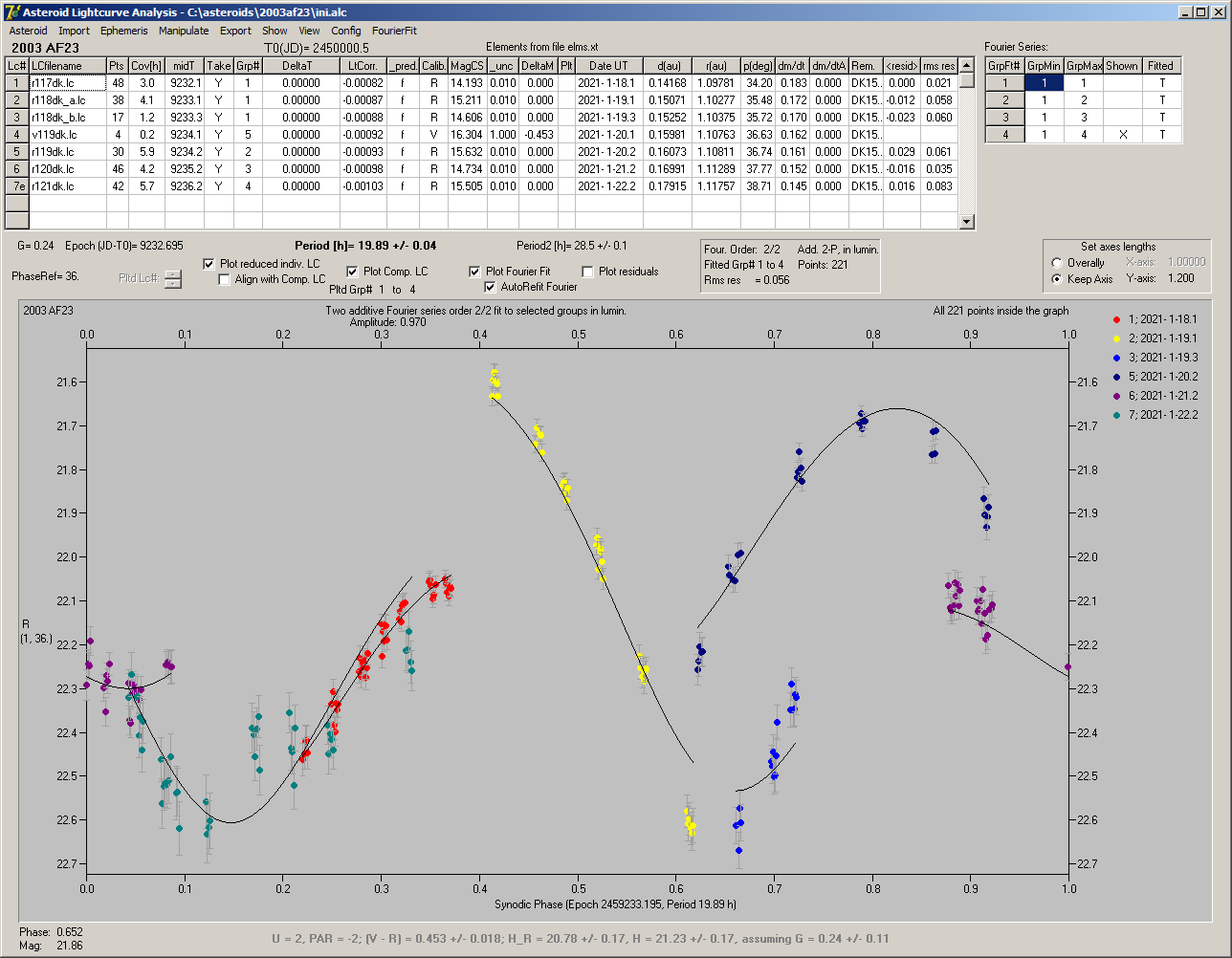Viewport: 1232px width, 958px height.
Task: Click dark blue legend entry 2021-1-20.2
Action: [x=1155, y=376]
